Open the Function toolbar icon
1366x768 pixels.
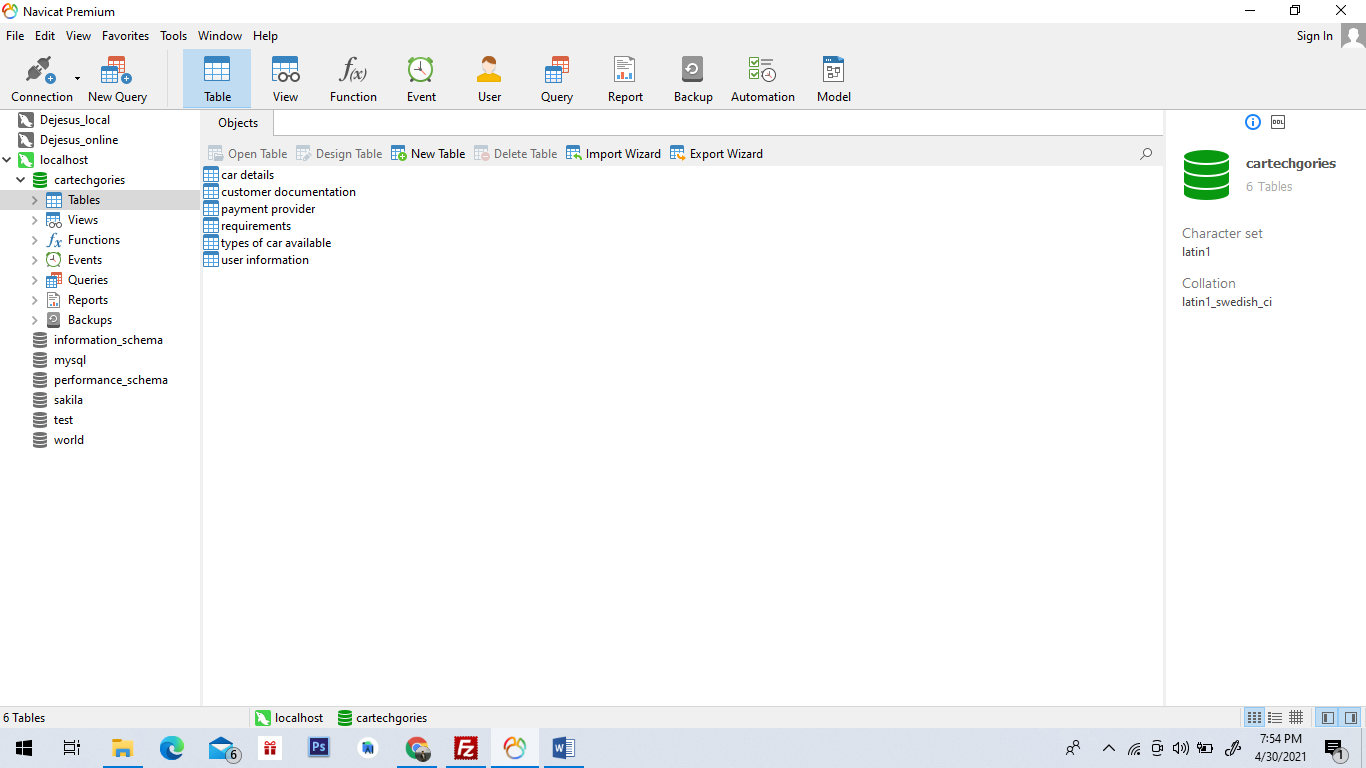[353, 79]
